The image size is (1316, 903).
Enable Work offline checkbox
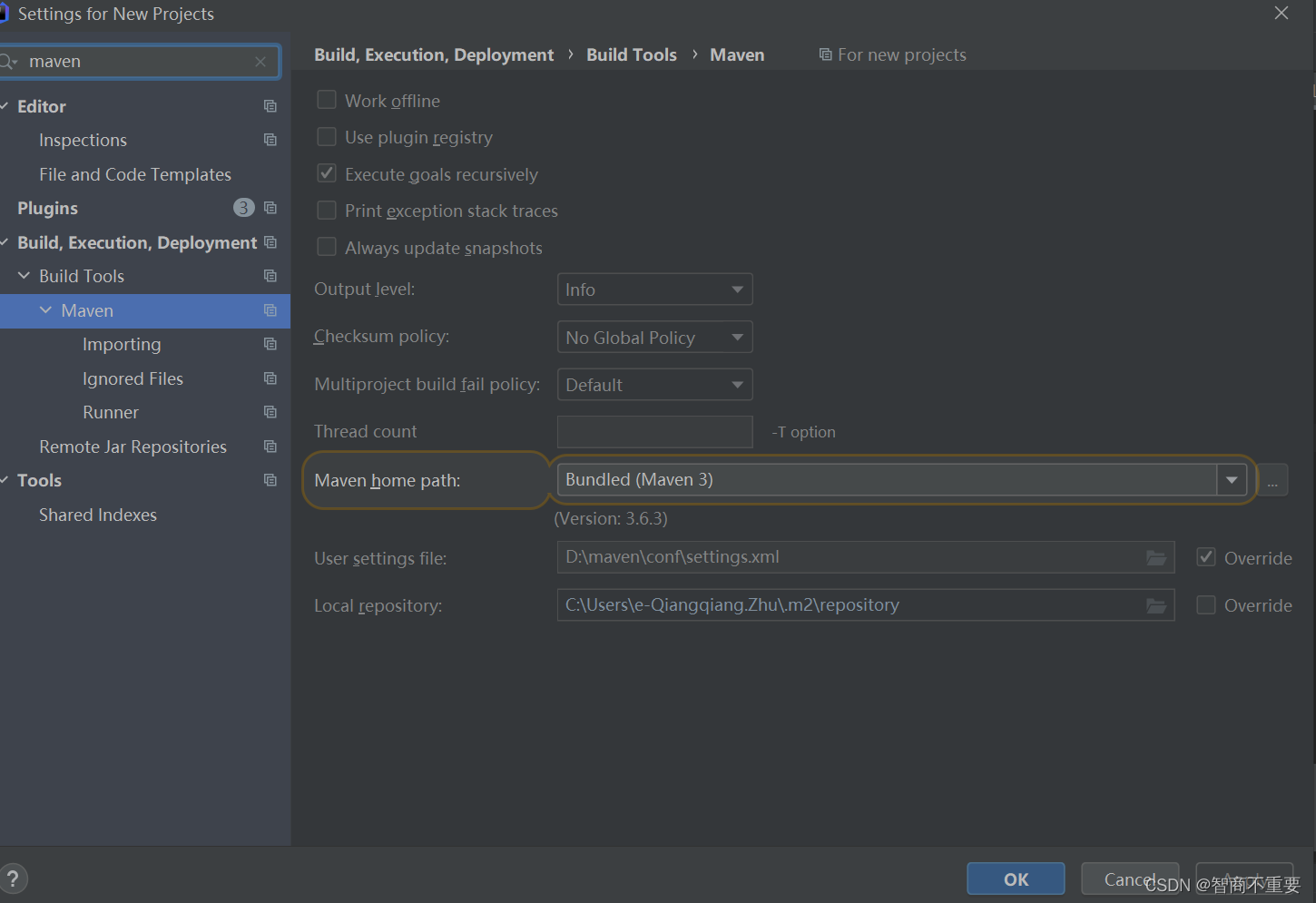coord(327,100)
